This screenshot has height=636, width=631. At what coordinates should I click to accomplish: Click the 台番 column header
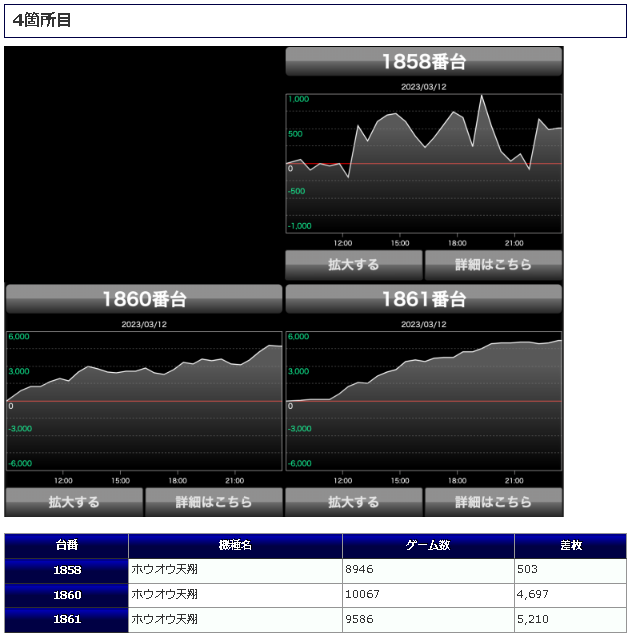[67, 546]
